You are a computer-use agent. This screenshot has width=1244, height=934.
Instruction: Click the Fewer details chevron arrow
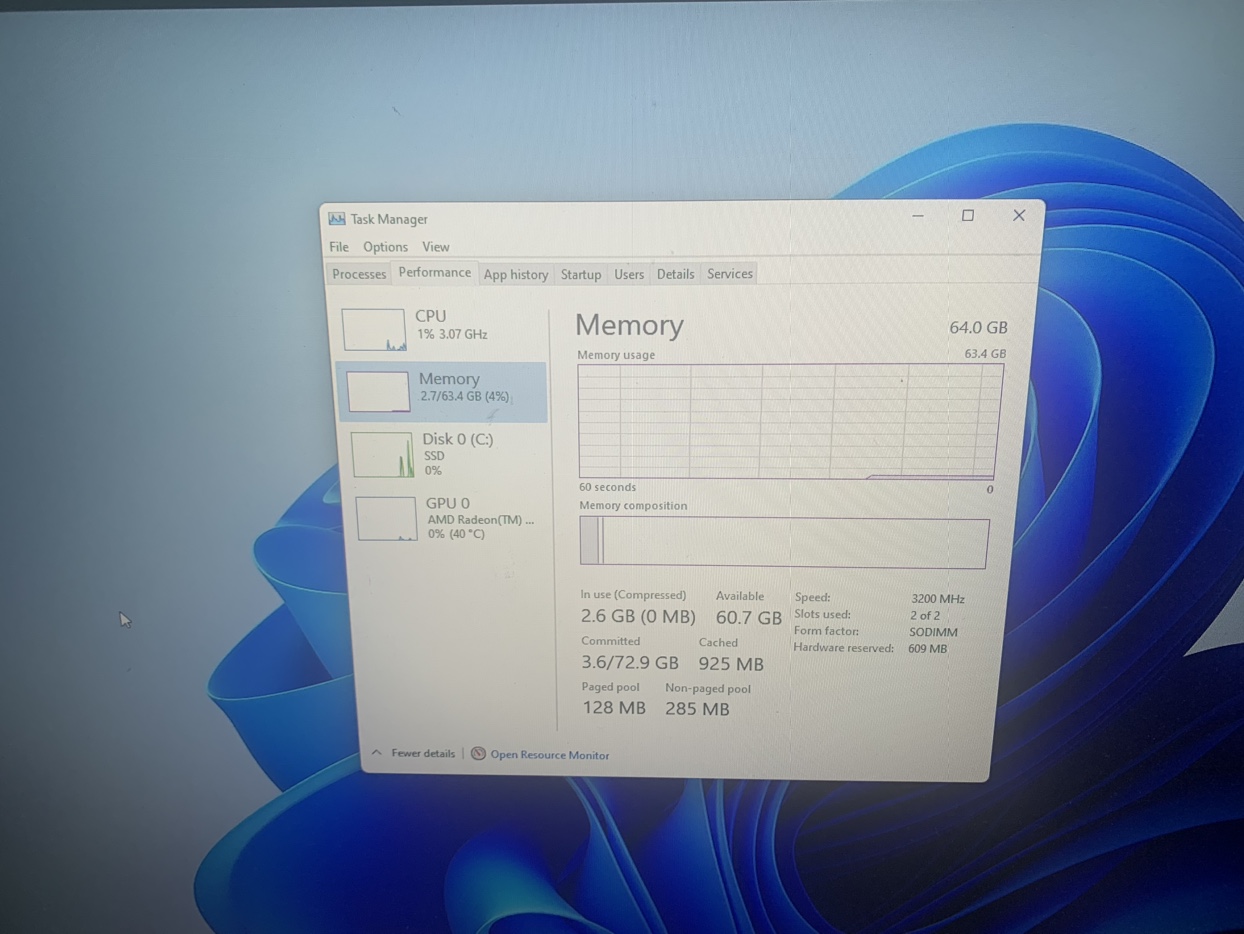click(376, 753)
